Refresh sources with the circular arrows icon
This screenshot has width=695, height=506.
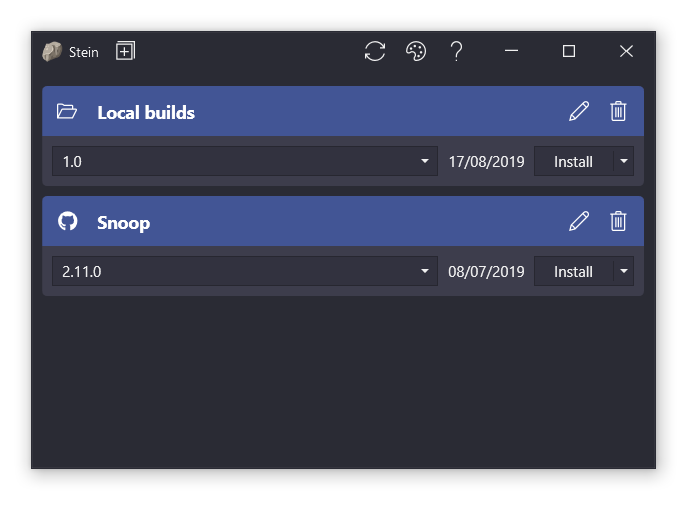pos(375,51)
